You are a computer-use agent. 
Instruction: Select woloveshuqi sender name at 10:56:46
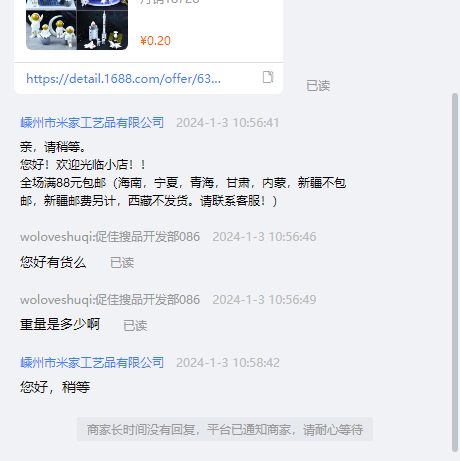[x=110, y=237]
